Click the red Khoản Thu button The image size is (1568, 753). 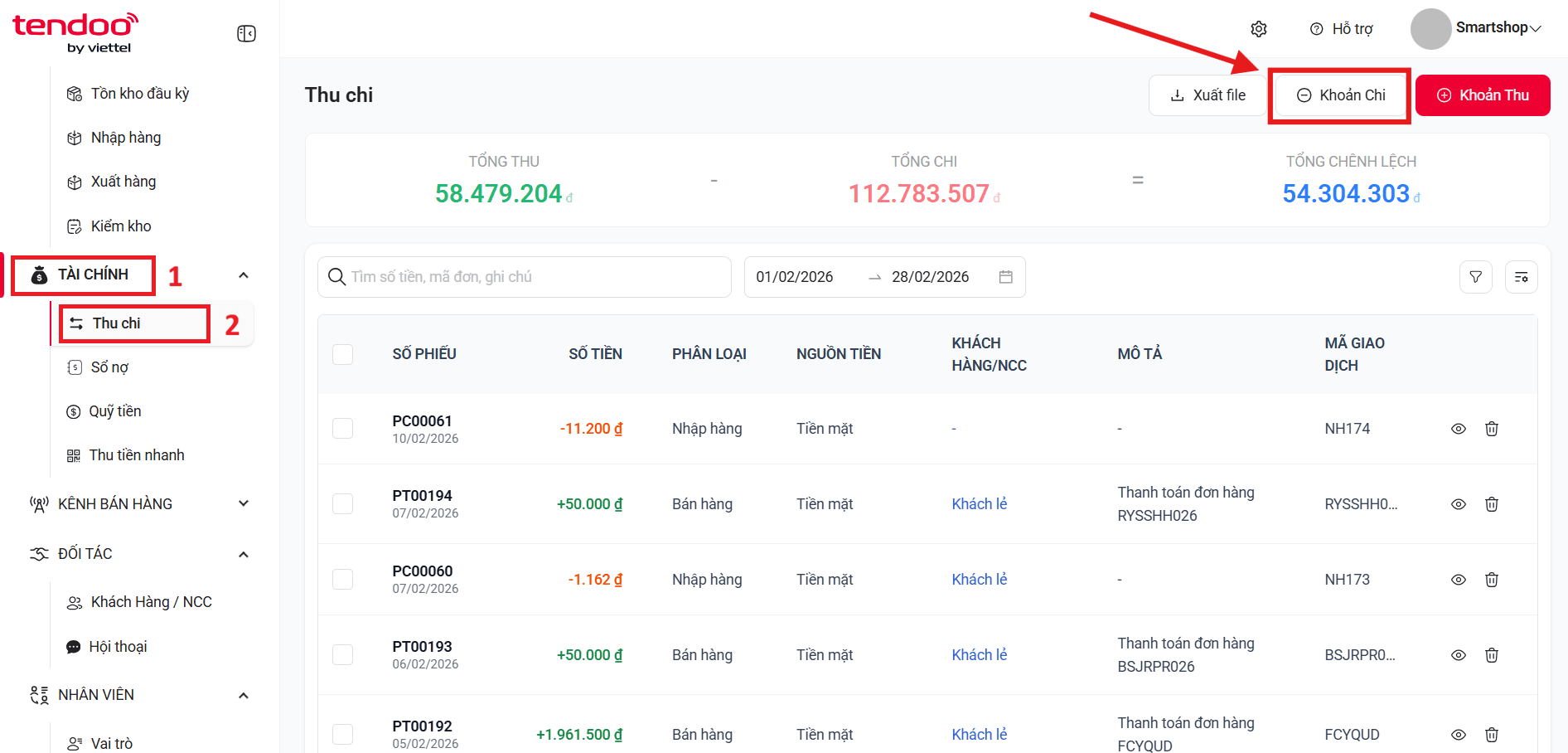click(x=1483, y=95)
